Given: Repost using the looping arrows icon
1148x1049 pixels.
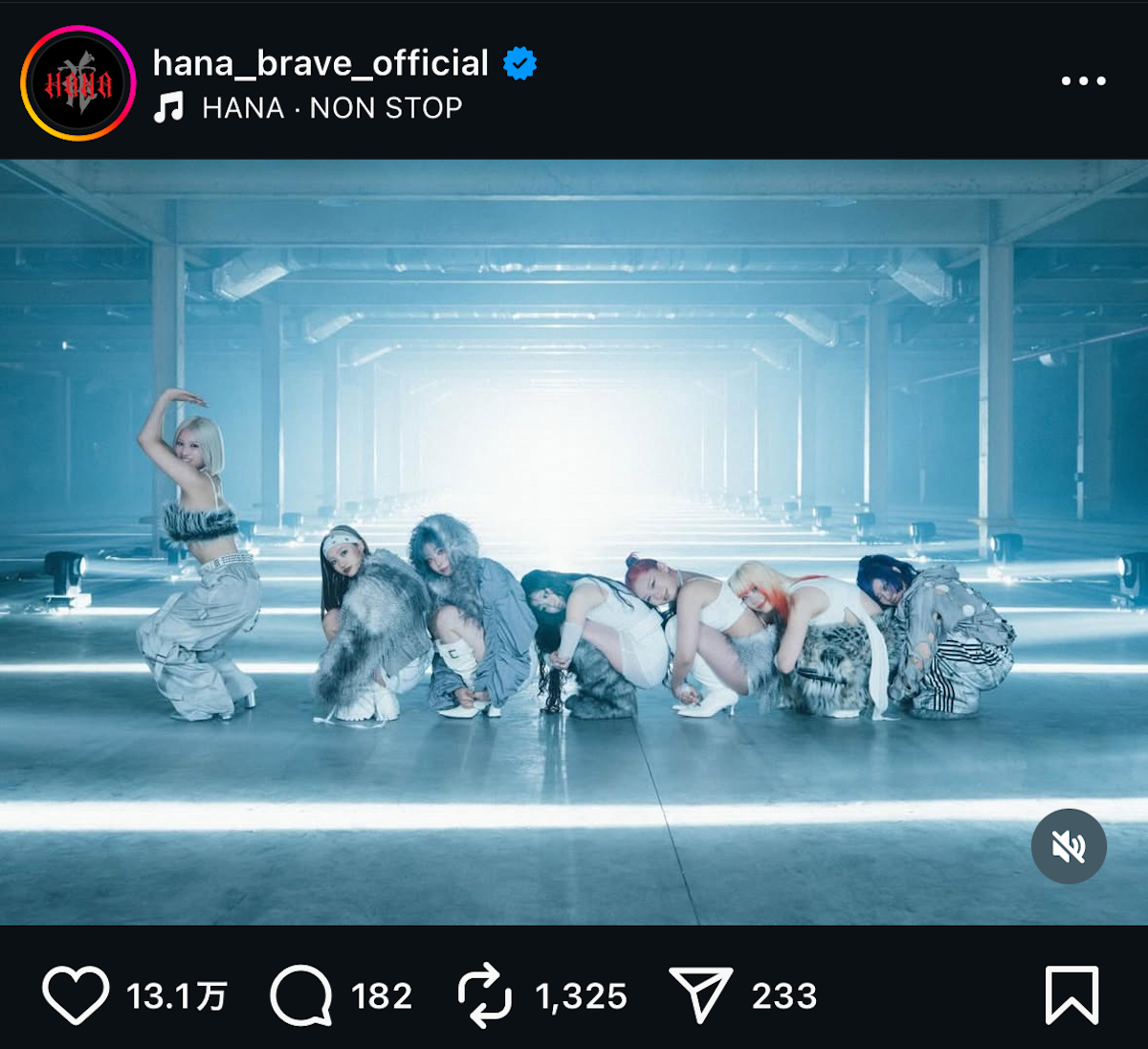Looking at the screenshot, I should [485, 995].
